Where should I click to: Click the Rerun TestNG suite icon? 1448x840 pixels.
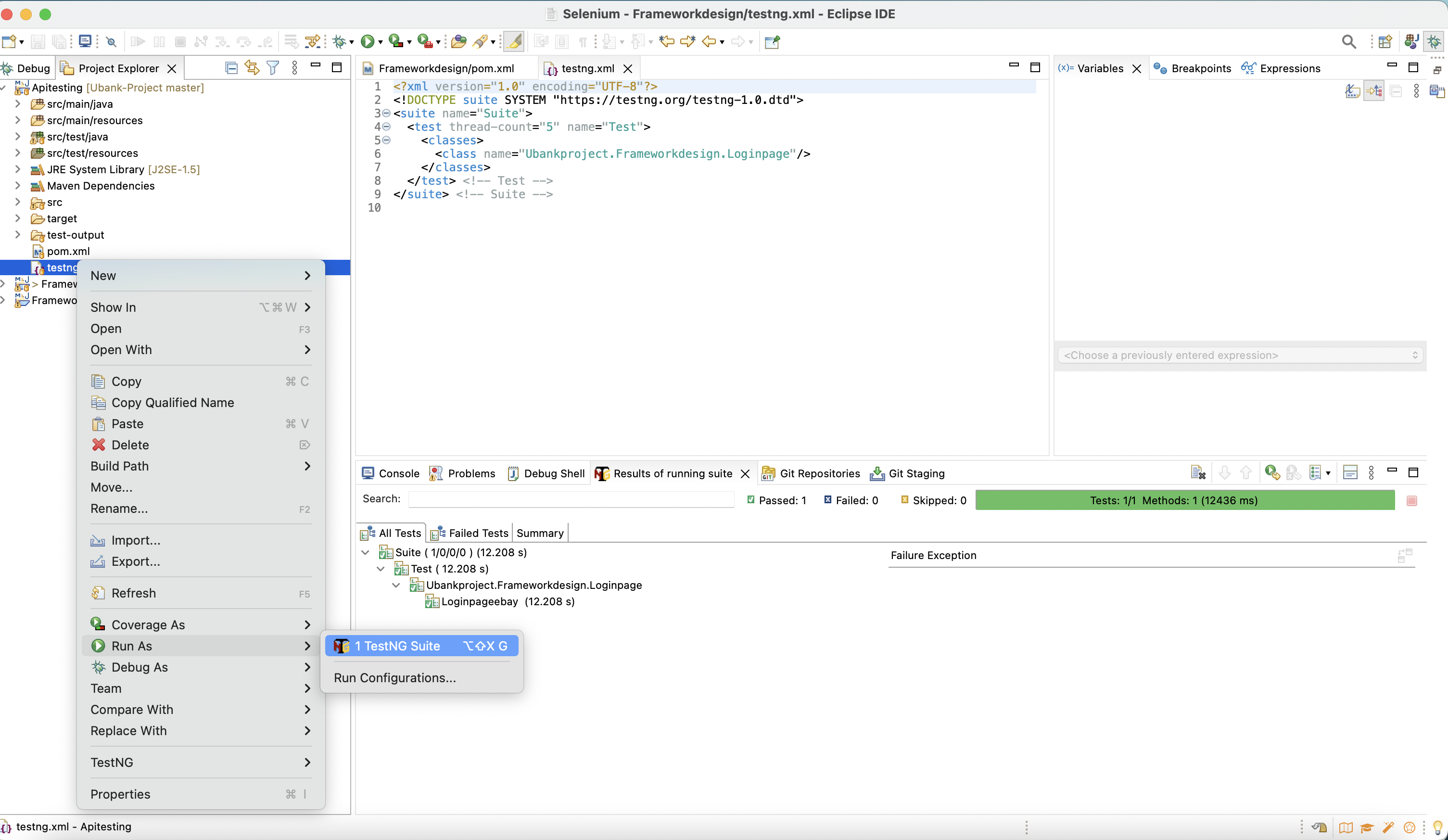click(x=1272, y=473)
